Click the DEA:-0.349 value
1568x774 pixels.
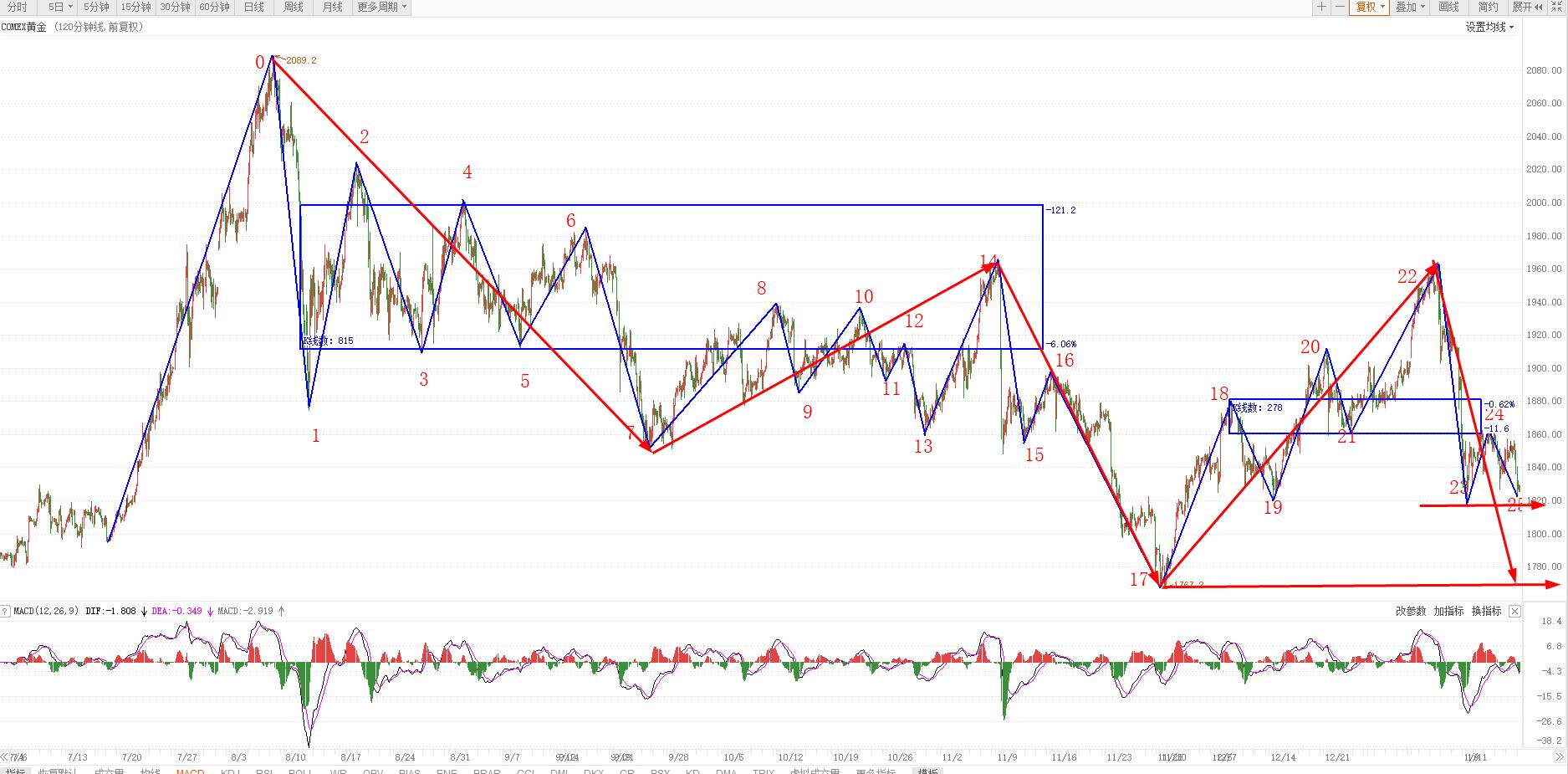[x=176, y=611]
